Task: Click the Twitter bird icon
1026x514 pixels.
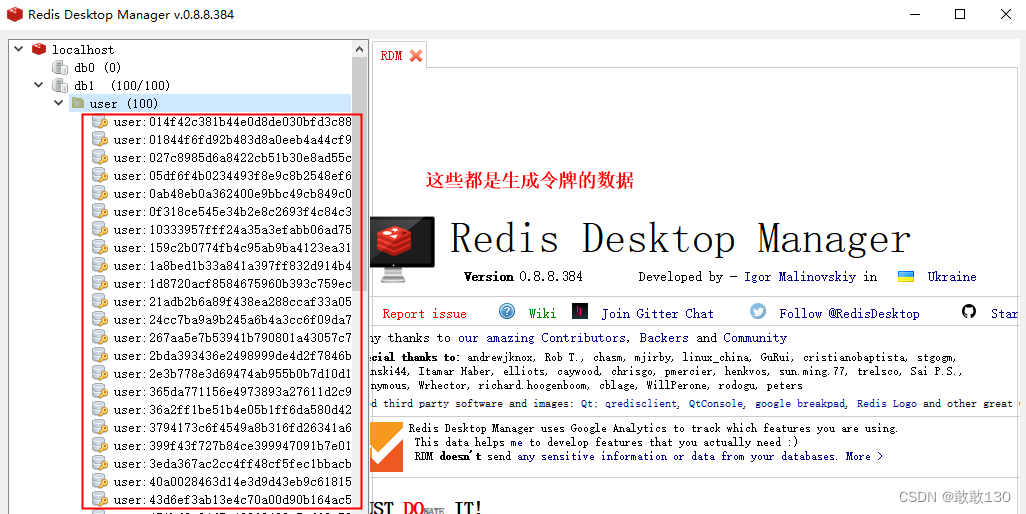Action: coord(758,311)
